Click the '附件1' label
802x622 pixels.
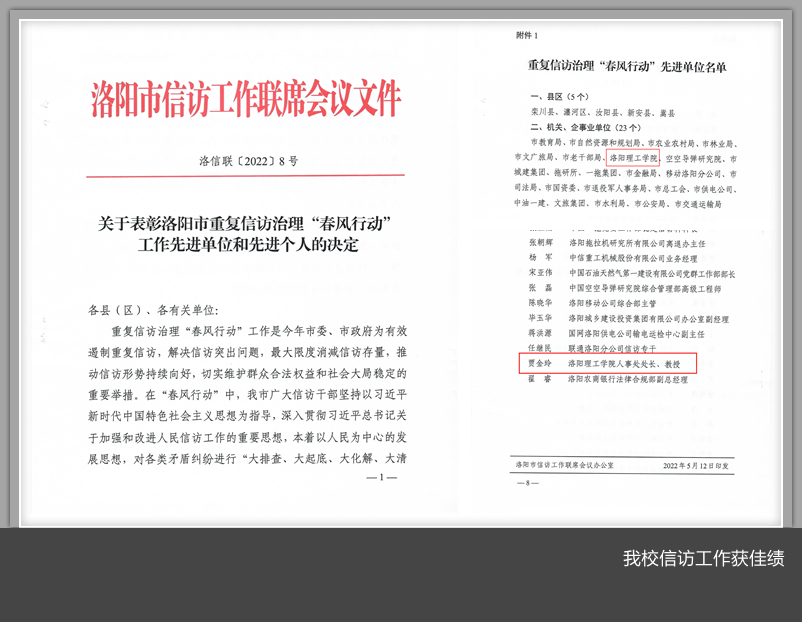point(527,35)
